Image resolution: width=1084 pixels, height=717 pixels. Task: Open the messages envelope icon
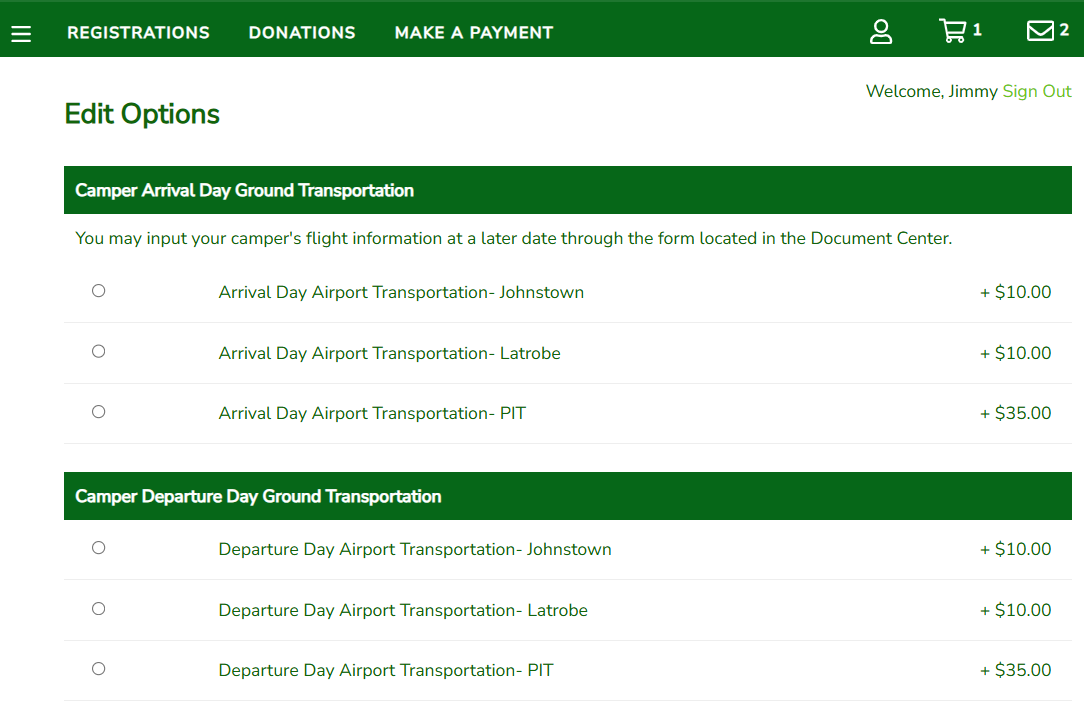1042,31
